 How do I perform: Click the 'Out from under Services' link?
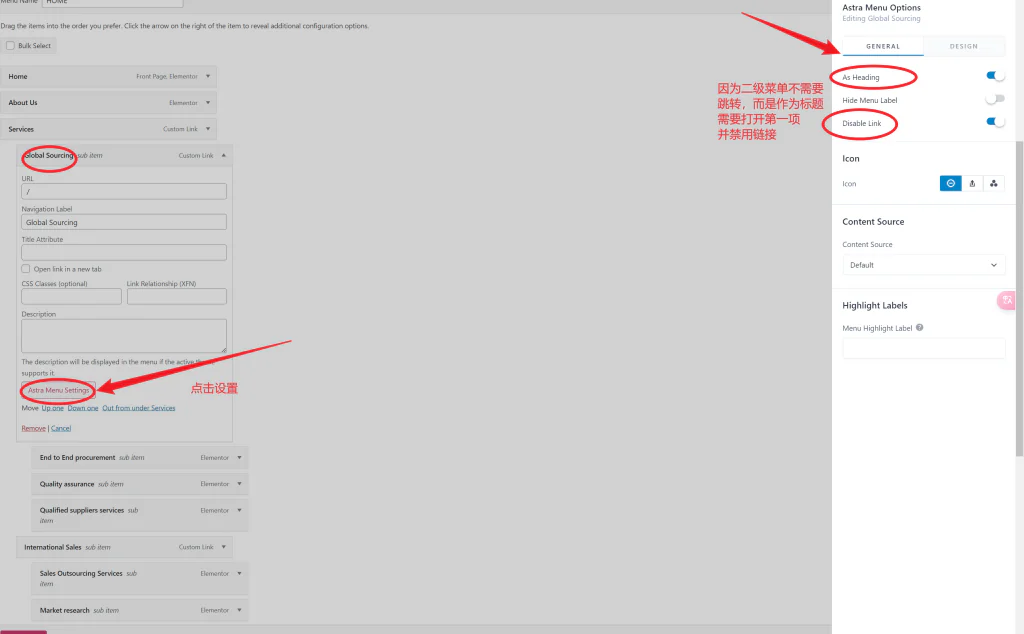click(x=138, y=408)
